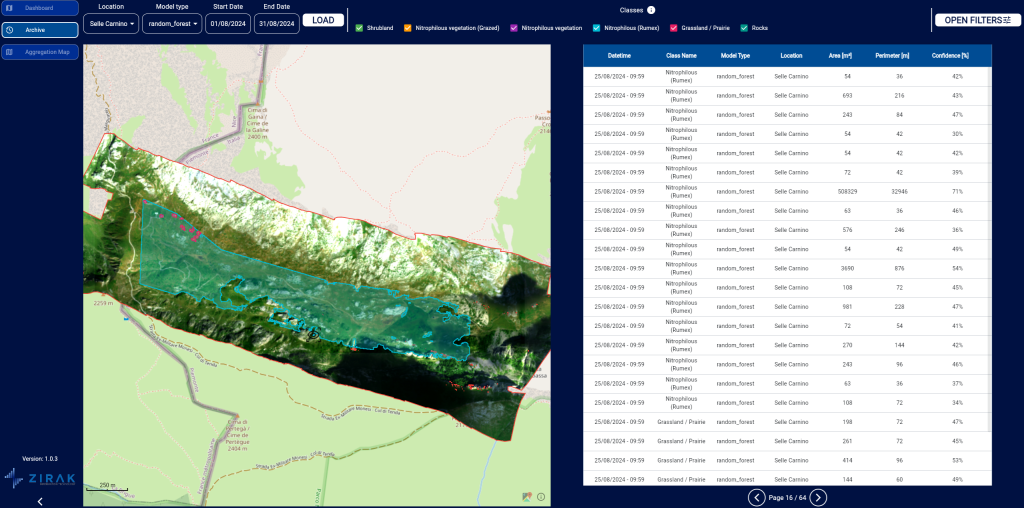Viewport: 1024px width, 508px height.
Task: Go to the next table page
Action: pyautogui.click(x=818, y=497)
